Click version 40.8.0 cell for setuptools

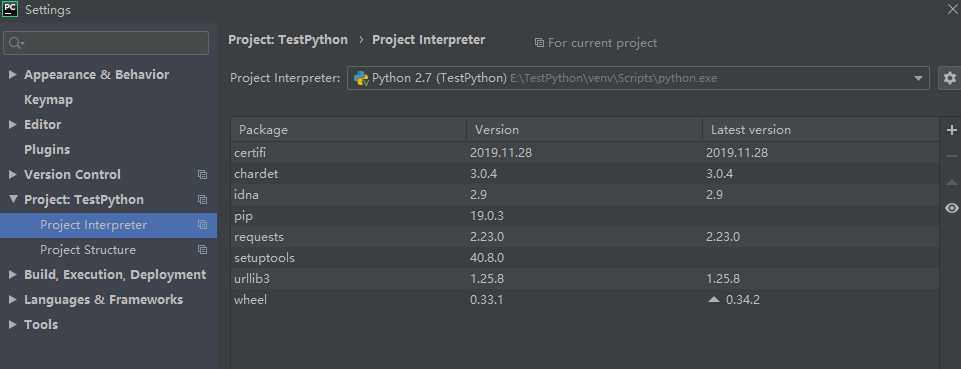[x=487, y=258]
